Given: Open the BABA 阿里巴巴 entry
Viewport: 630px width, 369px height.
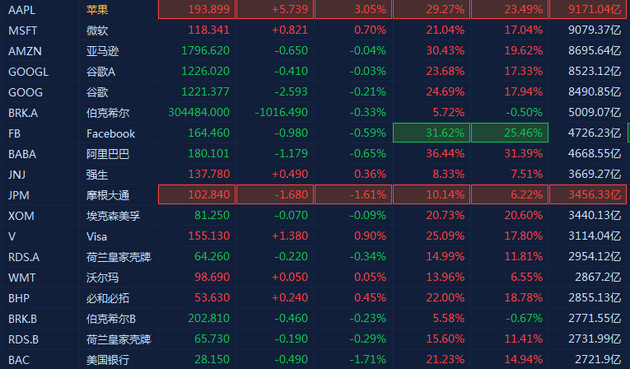Looking at the screenshot, I should (315, 154).
